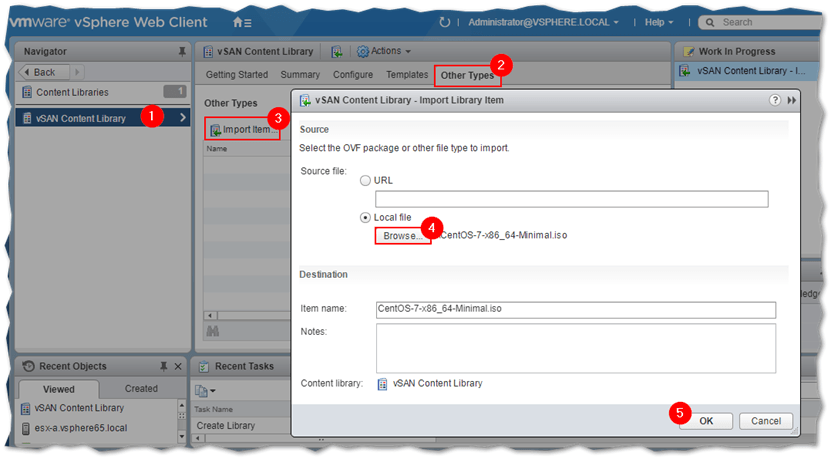This screenshot has height=459, width=831.
Task: Pin the Recent Objects panel
Action: pos(164,366)
